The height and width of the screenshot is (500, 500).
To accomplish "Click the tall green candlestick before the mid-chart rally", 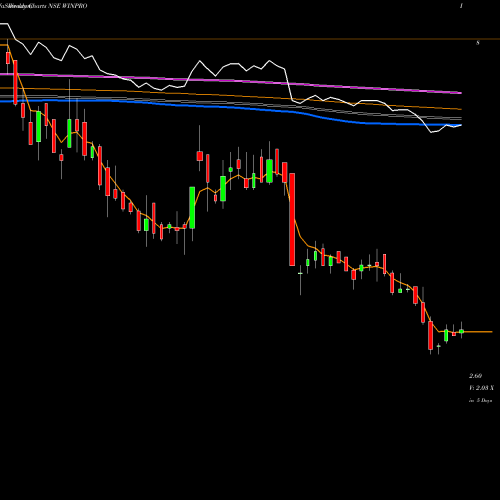I will [x=192, y=207].
